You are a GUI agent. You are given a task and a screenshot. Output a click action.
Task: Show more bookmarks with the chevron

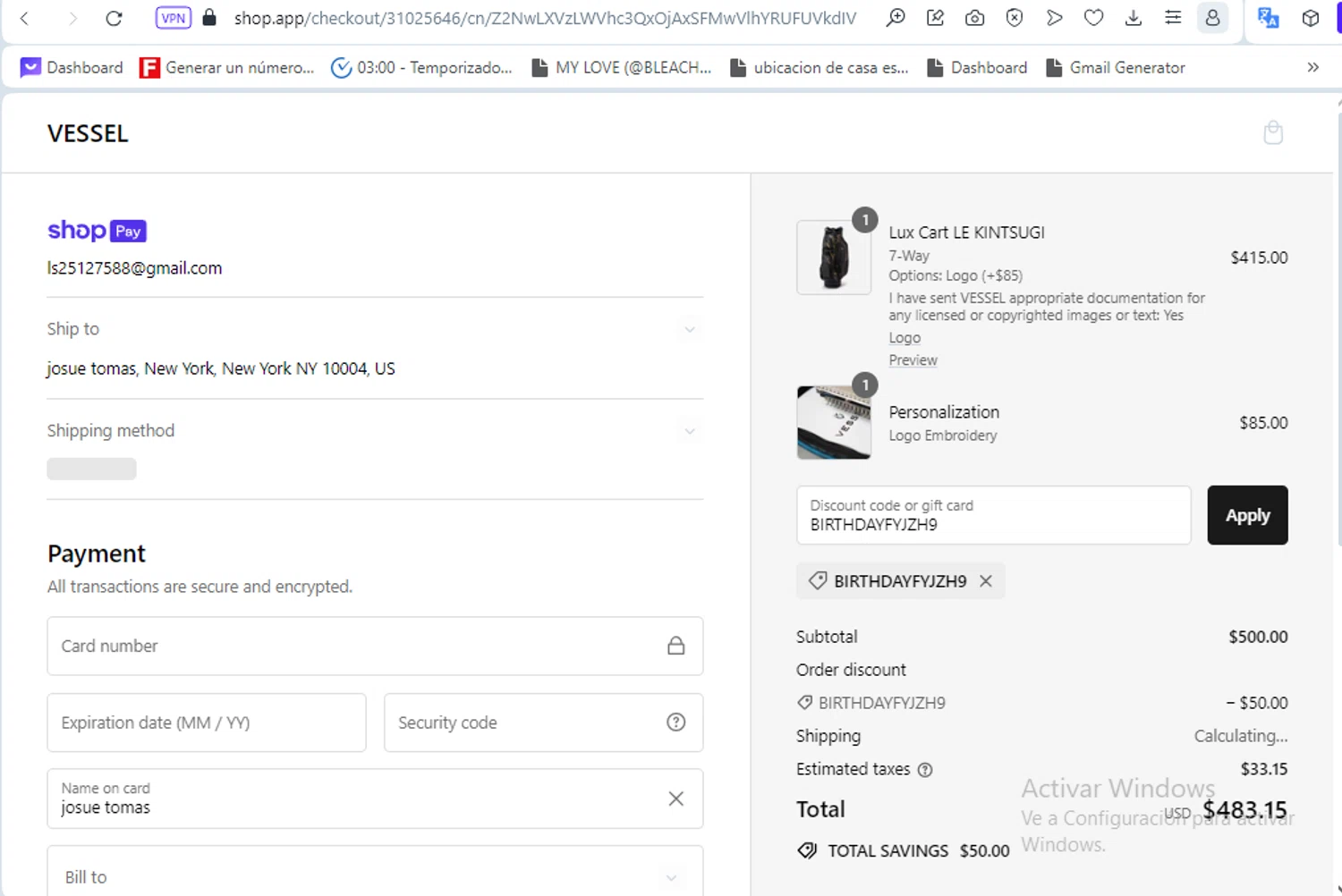click(1312, 68)
